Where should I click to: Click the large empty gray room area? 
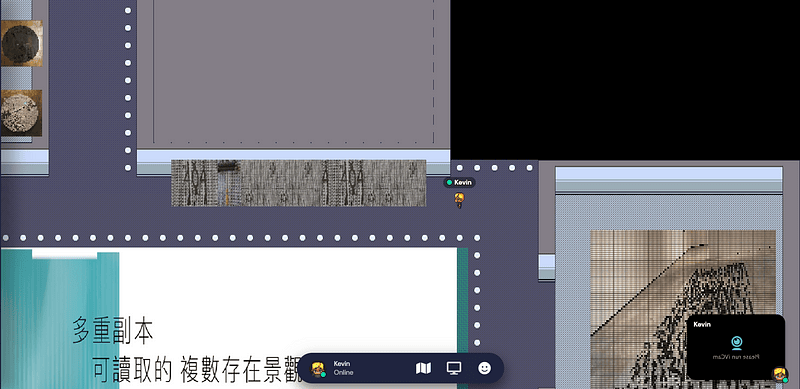293,71
